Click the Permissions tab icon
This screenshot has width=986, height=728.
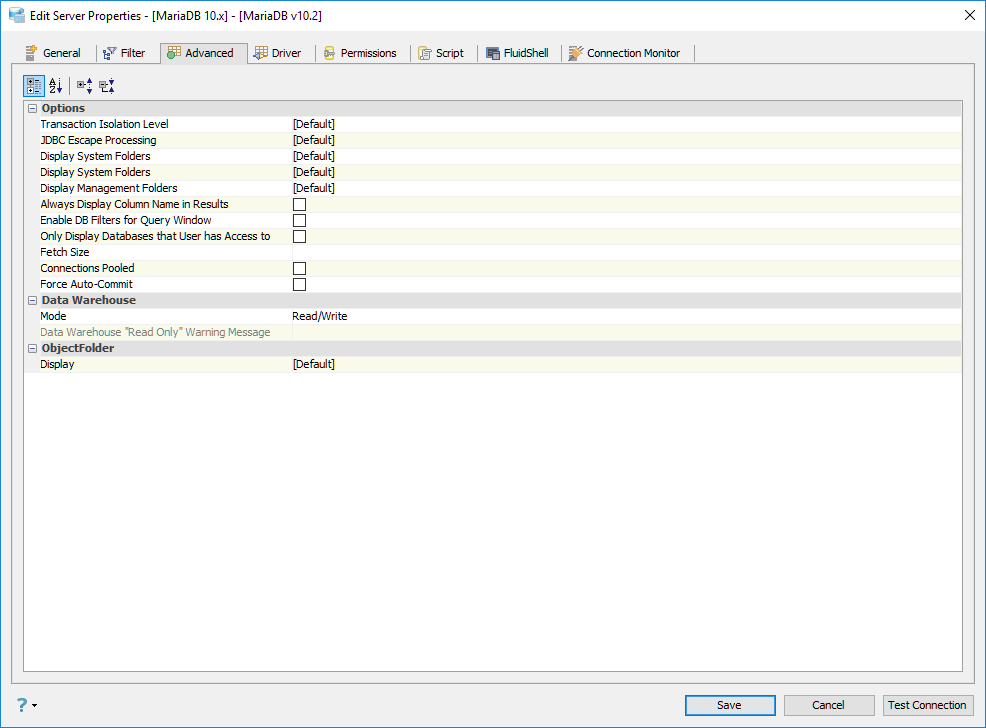point(329,53)
